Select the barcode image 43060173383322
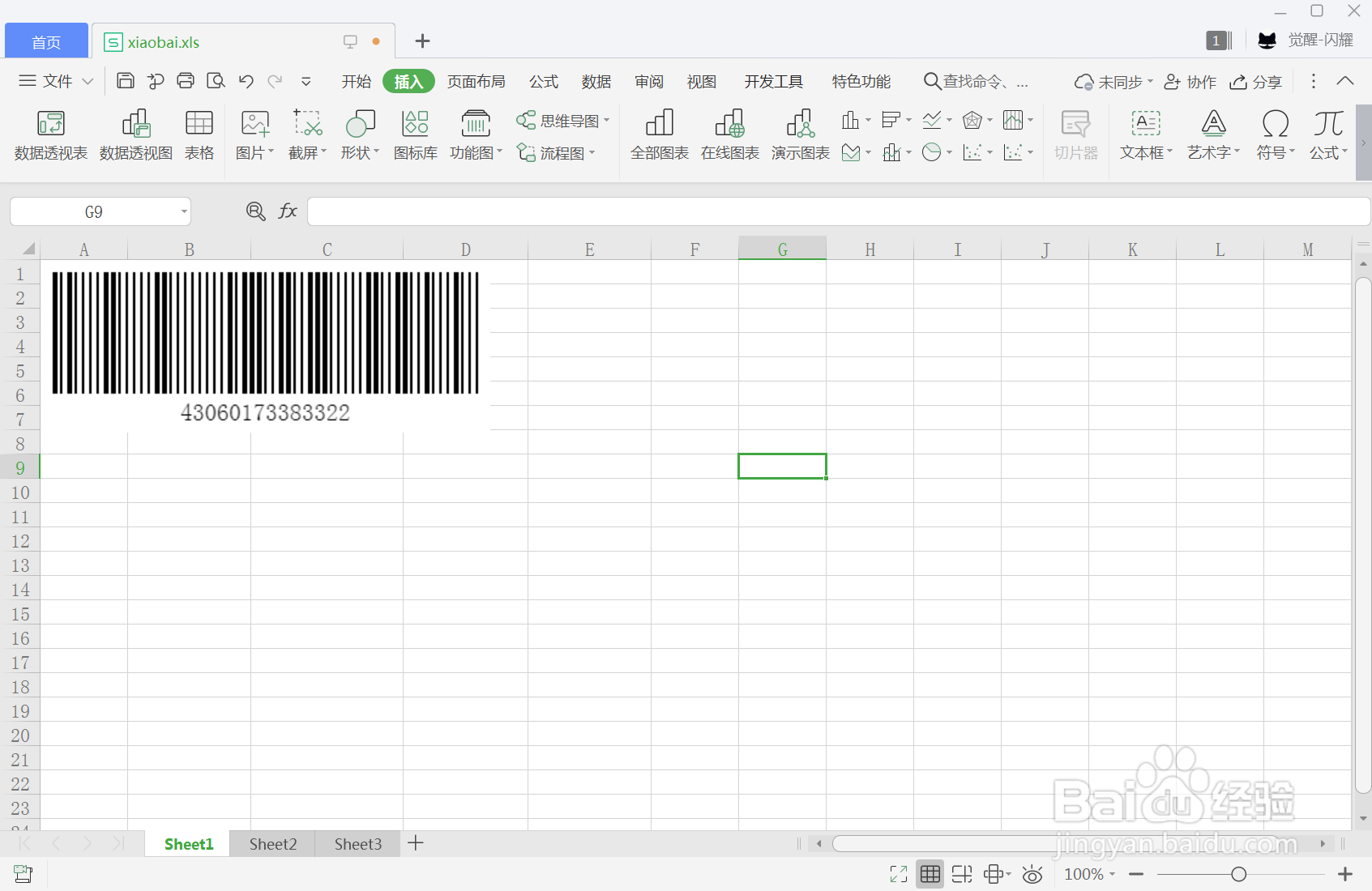Image resolution: width=1372 pixels, height=891 pixels. coord(266,346)
